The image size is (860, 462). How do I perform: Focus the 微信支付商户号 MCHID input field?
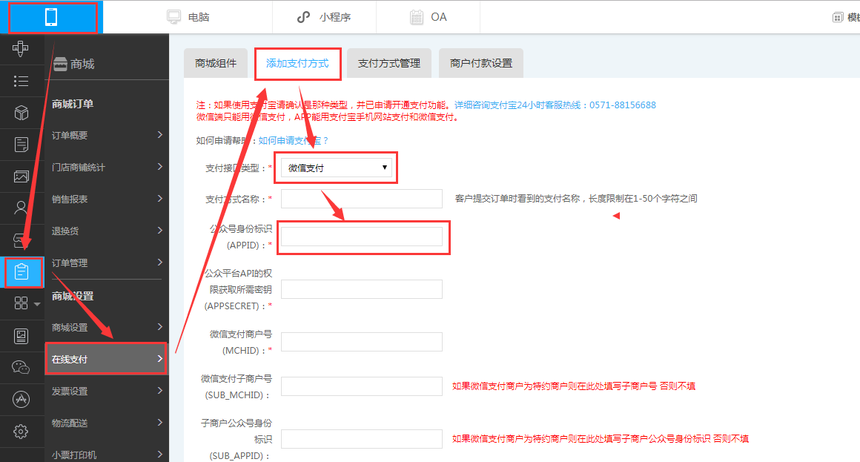[x=361, y=342]
